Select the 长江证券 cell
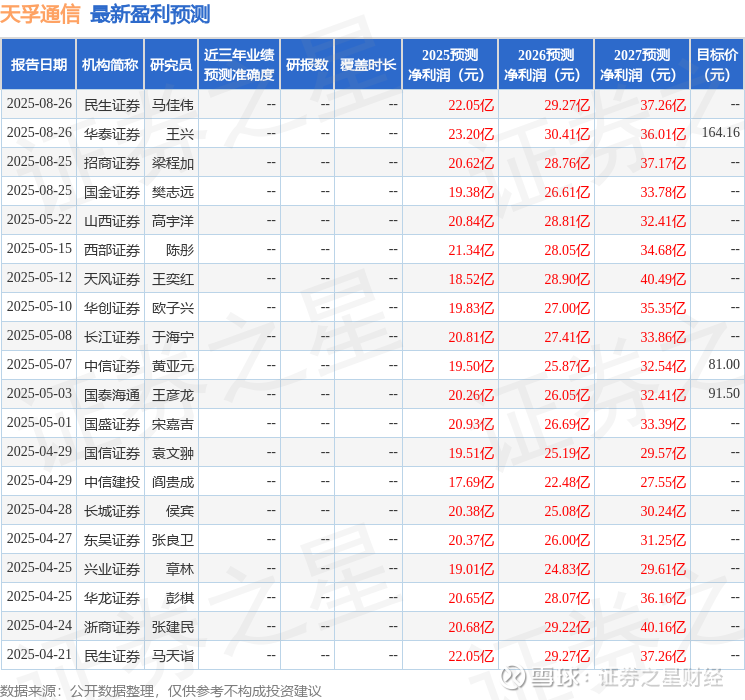This screenshot has height=700, width=745. (x=112, y=337)
